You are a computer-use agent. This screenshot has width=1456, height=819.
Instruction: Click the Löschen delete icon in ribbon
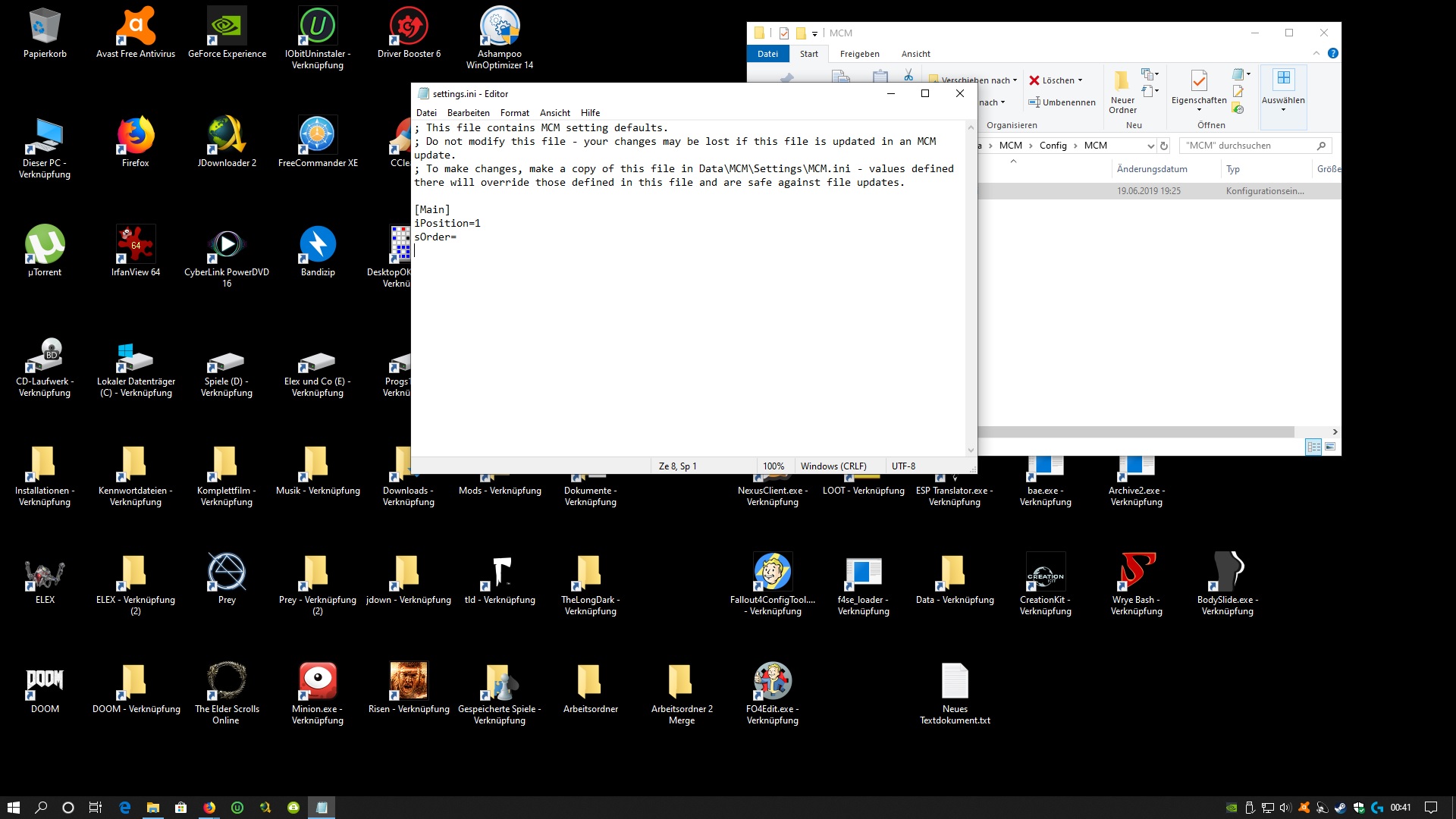click(x=1034, y=80)
